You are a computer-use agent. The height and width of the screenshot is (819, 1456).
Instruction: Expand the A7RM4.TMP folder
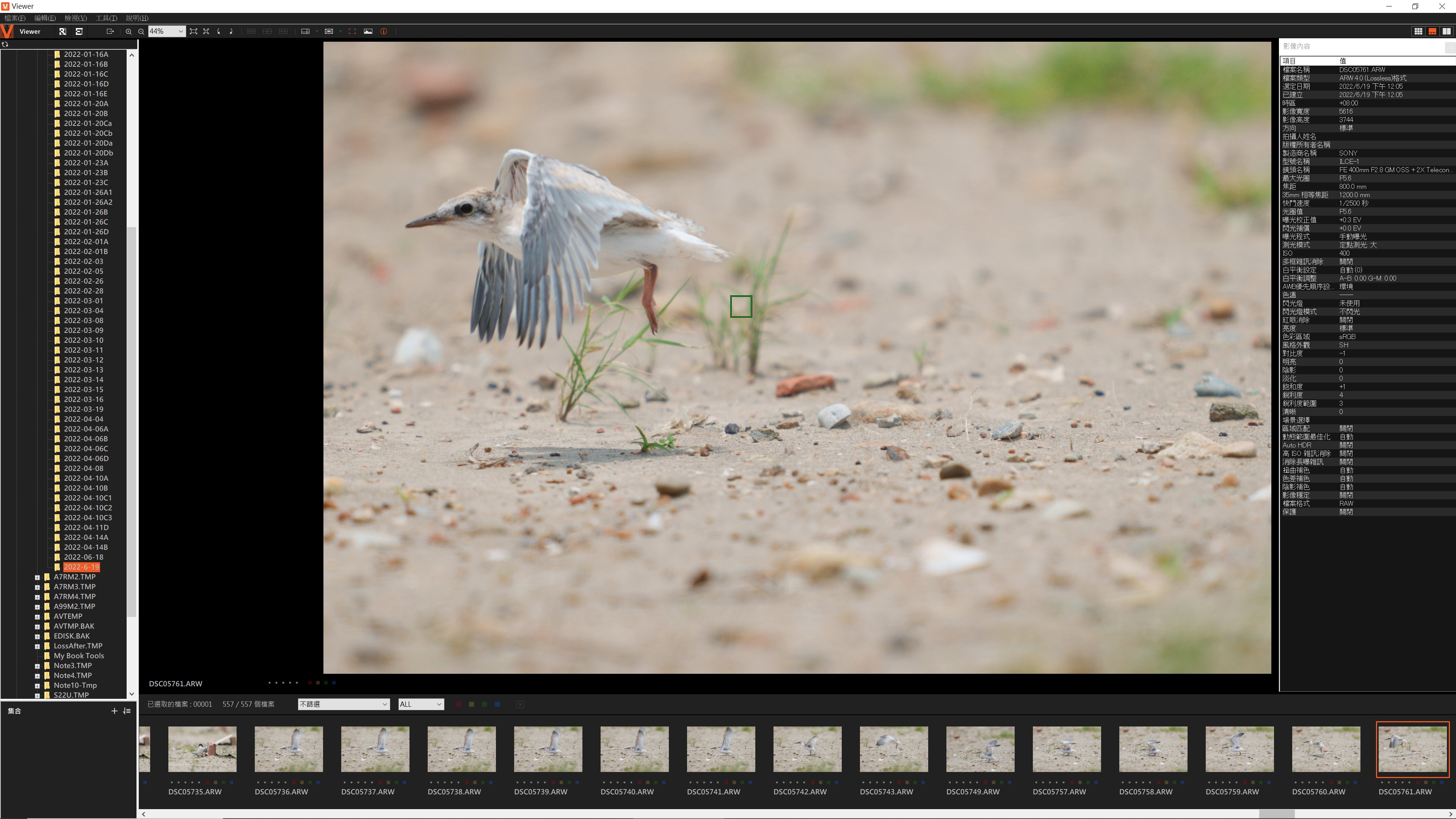coord(37,597)
